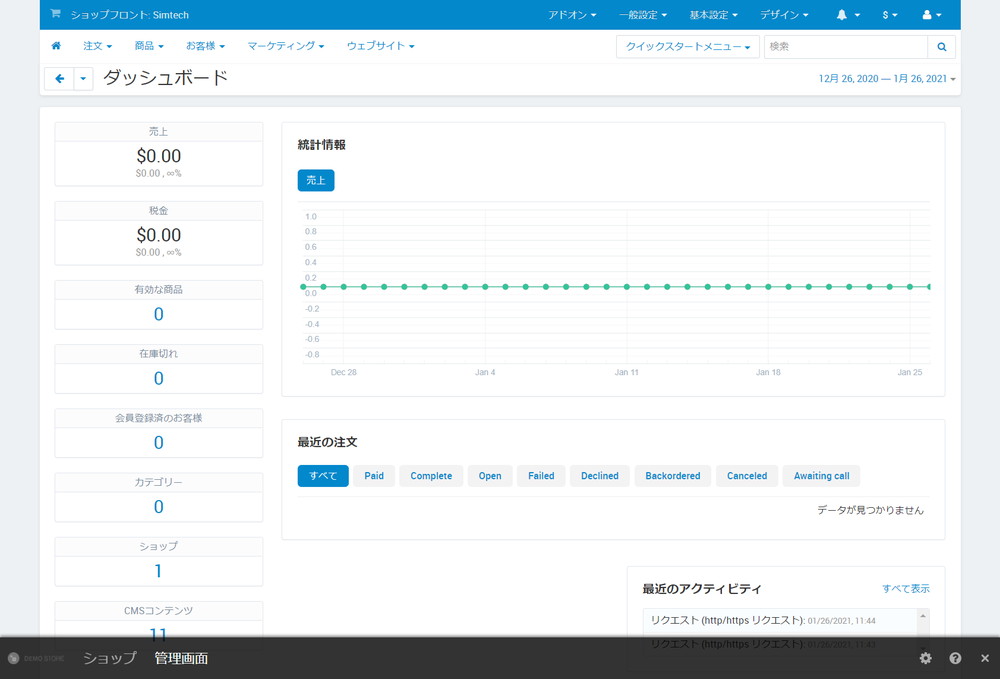Open the クイックスタートメニュー dropdown
This screenshot has width=1000, height=679.
coord(688,47)
